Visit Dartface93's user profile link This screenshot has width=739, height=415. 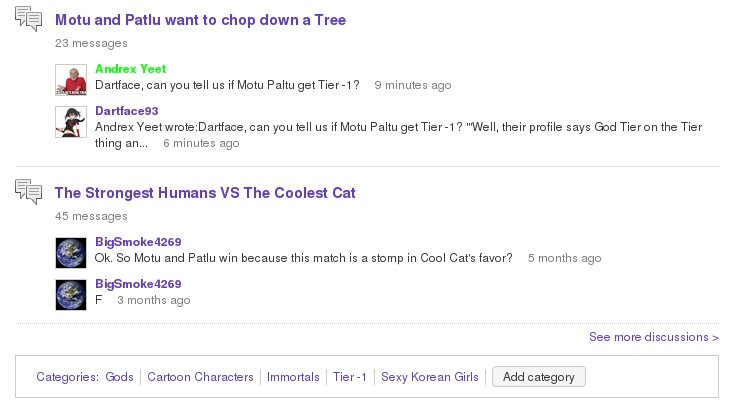(x=127, y=111)
